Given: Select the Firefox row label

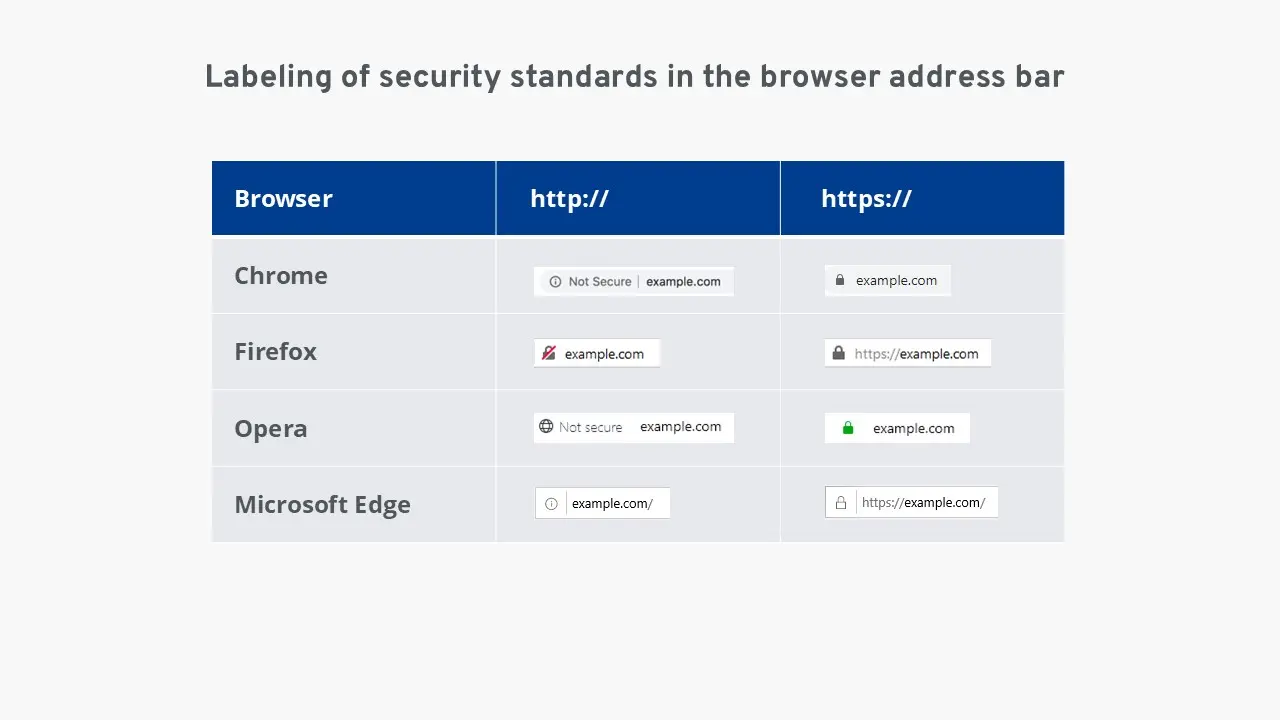Looking at the screenshot, I should [x=275, y=351].
